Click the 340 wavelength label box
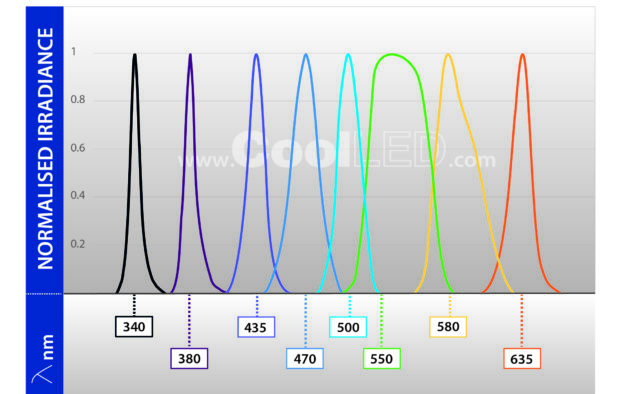This screenshot has height=394, width=621. tap(134, 327)
